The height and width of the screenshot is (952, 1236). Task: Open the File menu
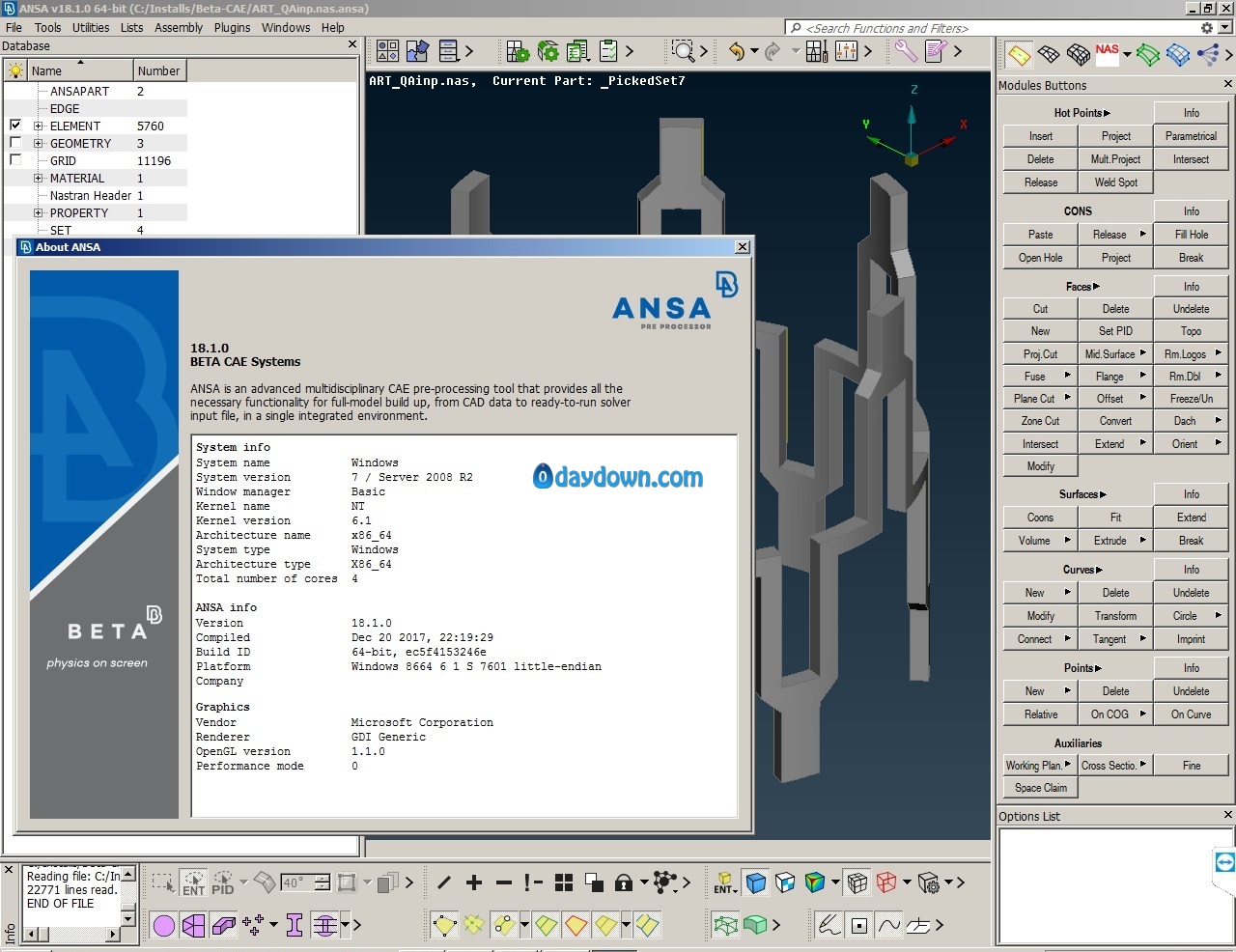14,28
